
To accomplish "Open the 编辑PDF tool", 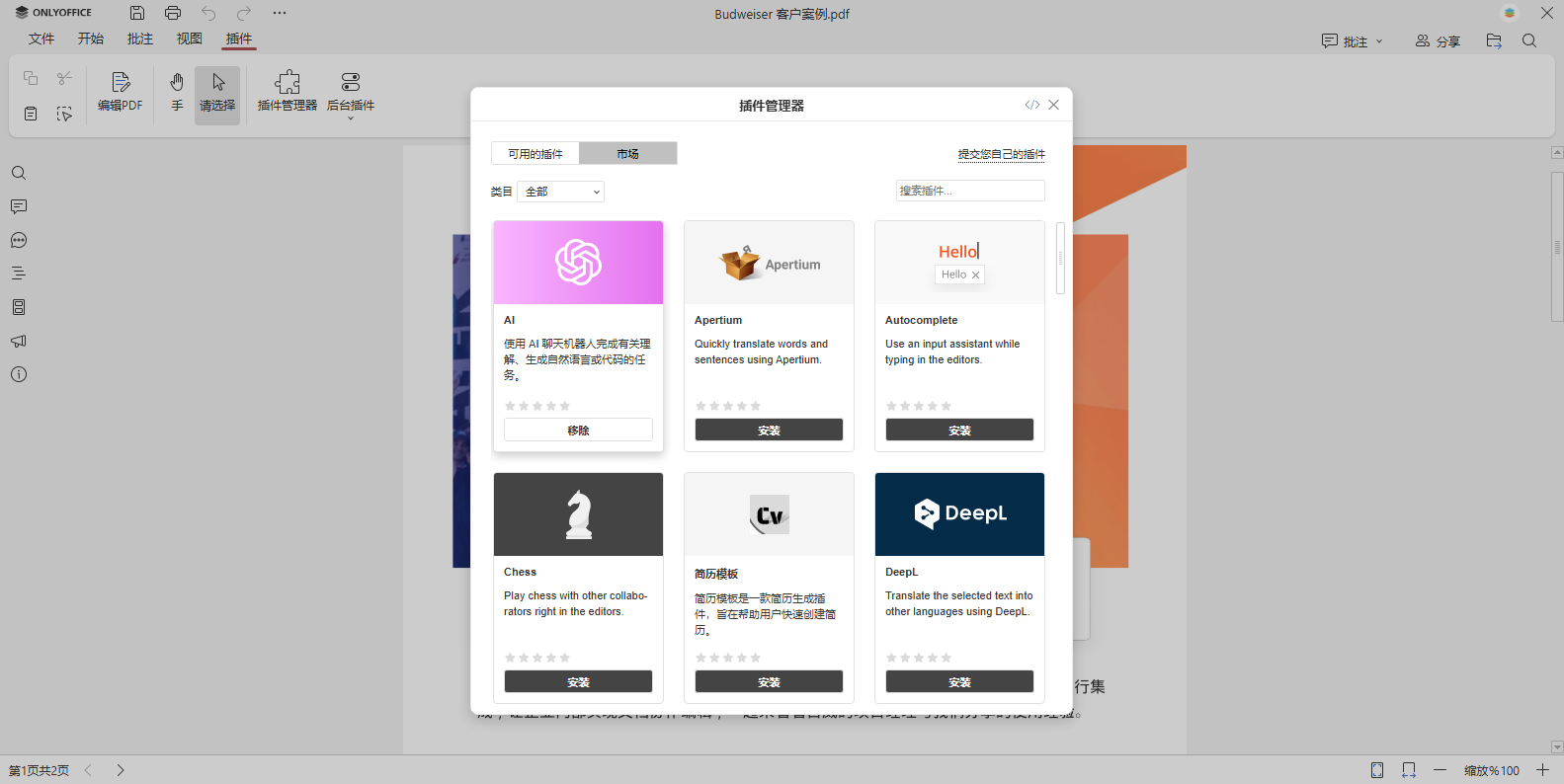I will click(120, 92).
